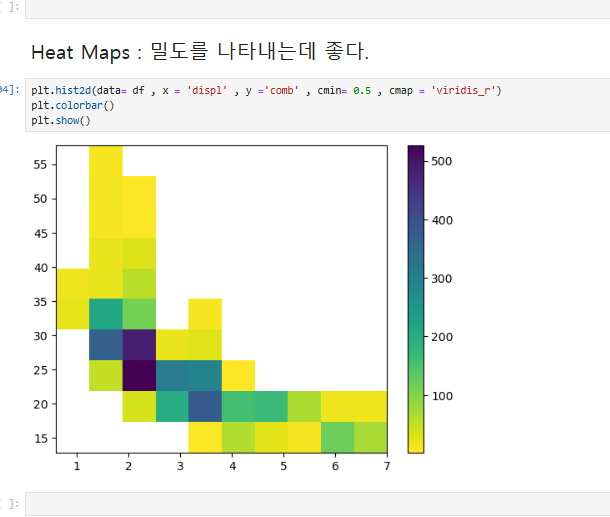This screenshot has height=517, width=610.
Task: Click the 'displ' string in code
Action: [207, 91]
